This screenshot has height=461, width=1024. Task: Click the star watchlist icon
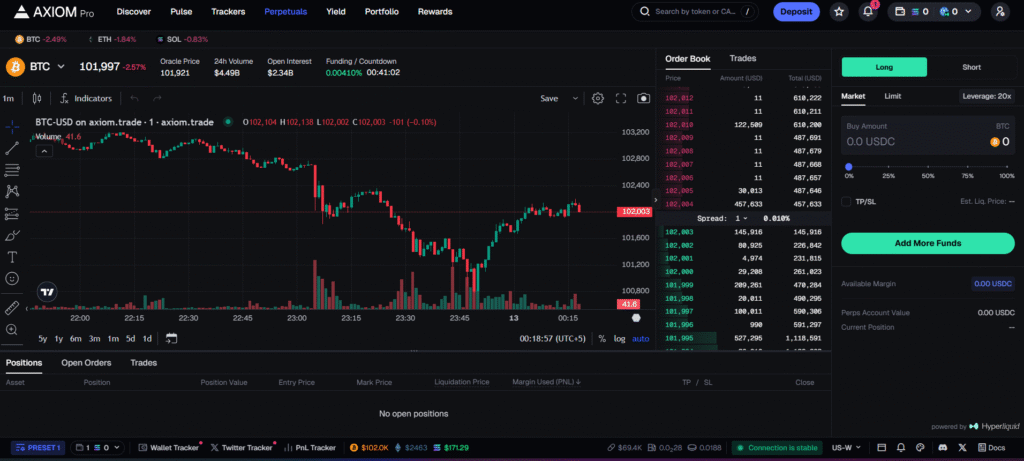click(x=839, y=12)
